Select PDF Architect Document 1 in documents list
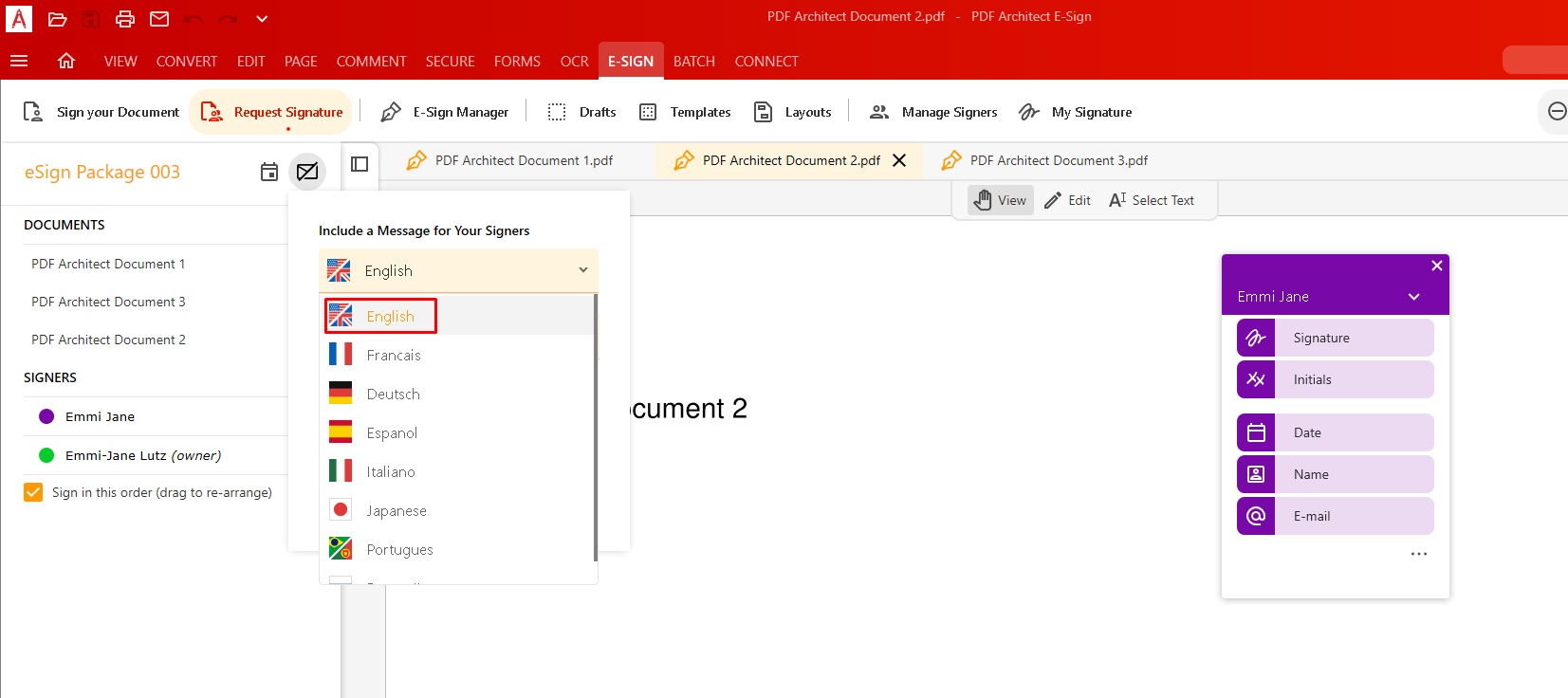1568x698 pixels. (108, 264)
